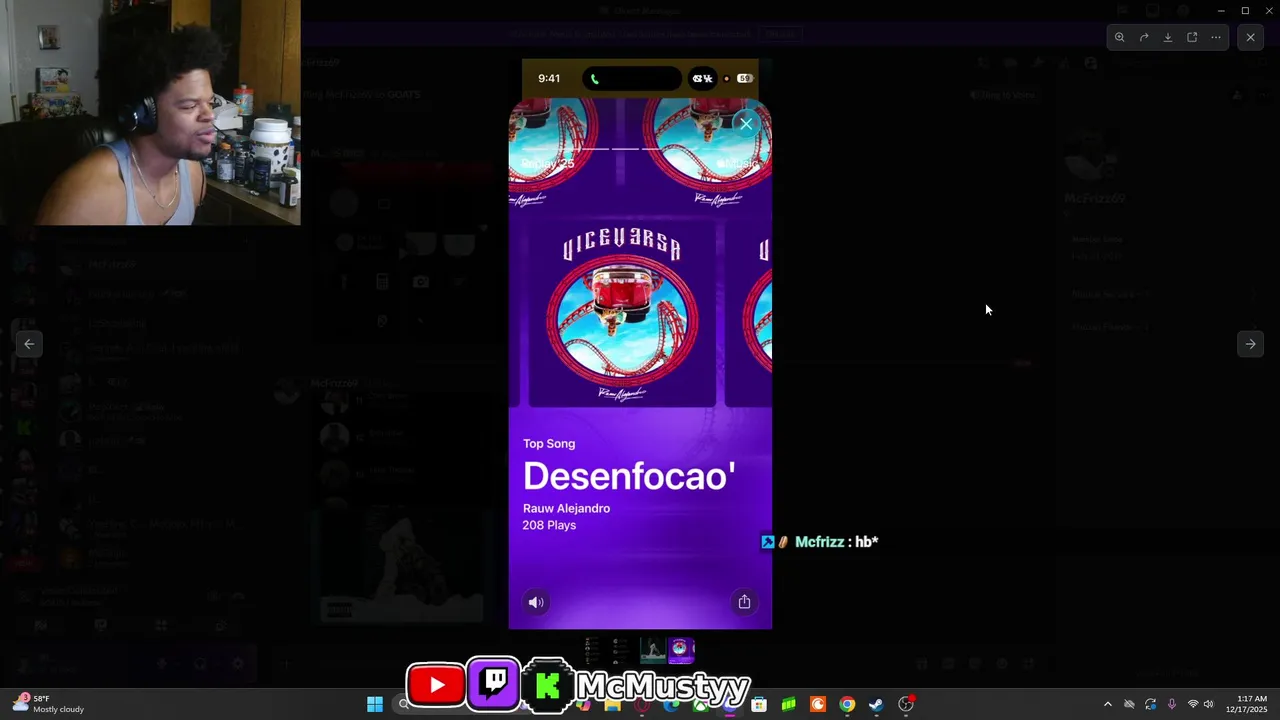Open image in browser icon
The height and width of the screenshot is (720, 1280).
click(1192, 37)
